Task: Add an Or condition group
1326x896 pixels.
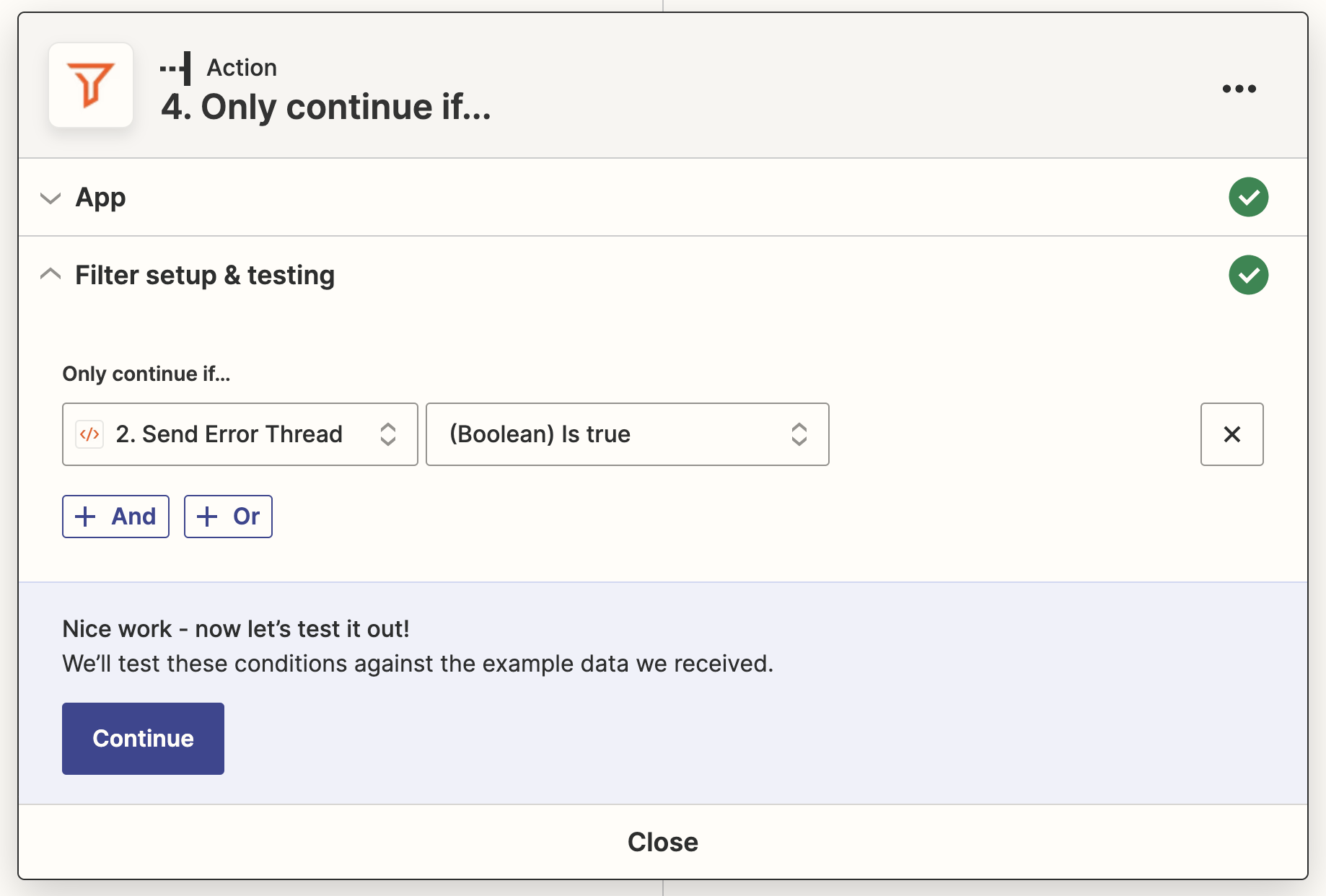Action: pos(228,517)
